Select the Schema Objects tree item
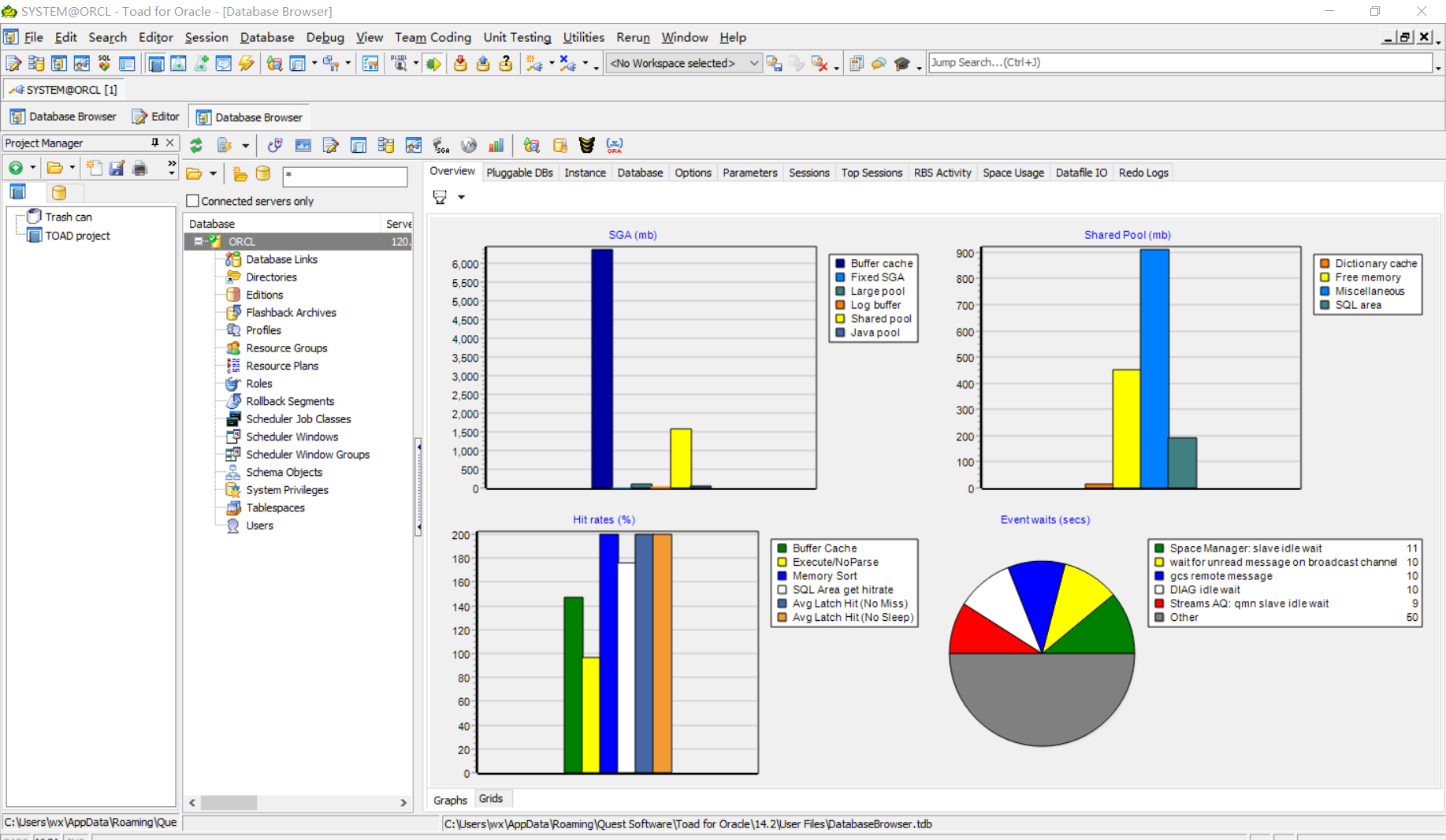Viewport: 1446px width, 840px height. (x=284, y=473)
